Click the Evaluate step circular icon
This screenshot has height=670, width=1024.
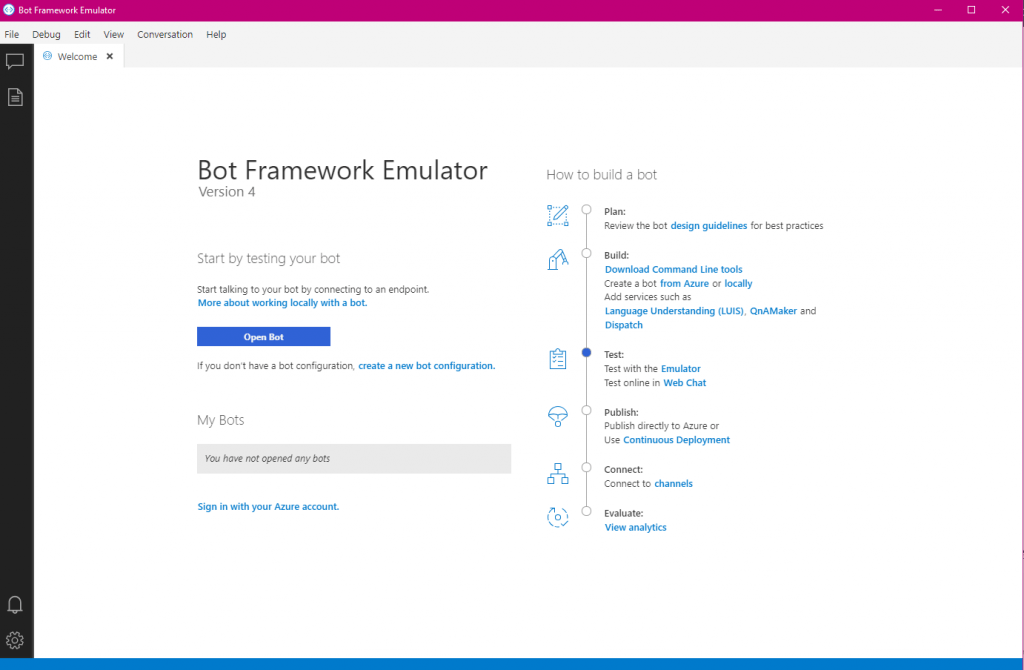tap(557, 517)
